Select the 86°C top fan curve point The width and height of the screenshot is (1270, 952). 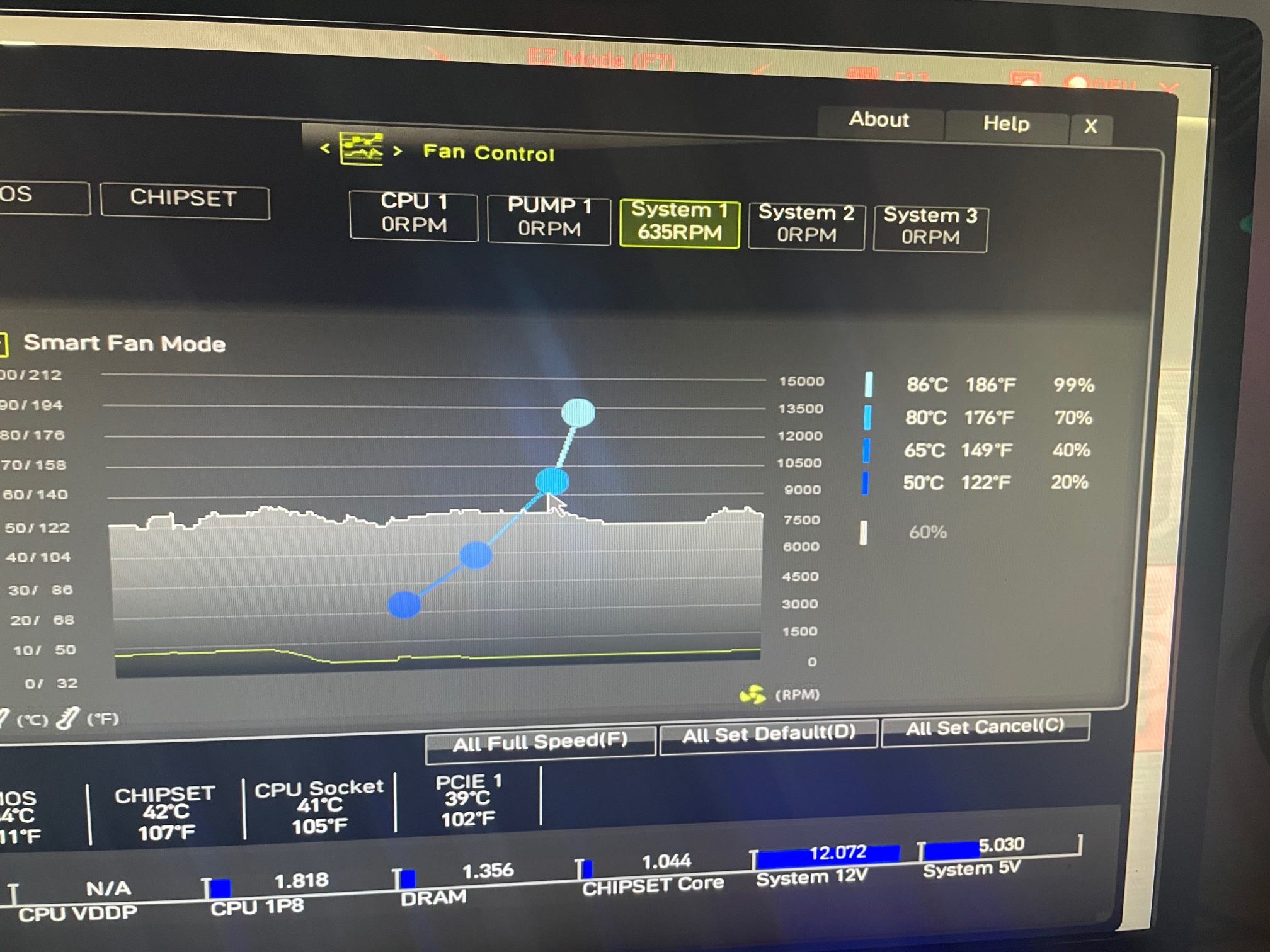pos(578,413)
